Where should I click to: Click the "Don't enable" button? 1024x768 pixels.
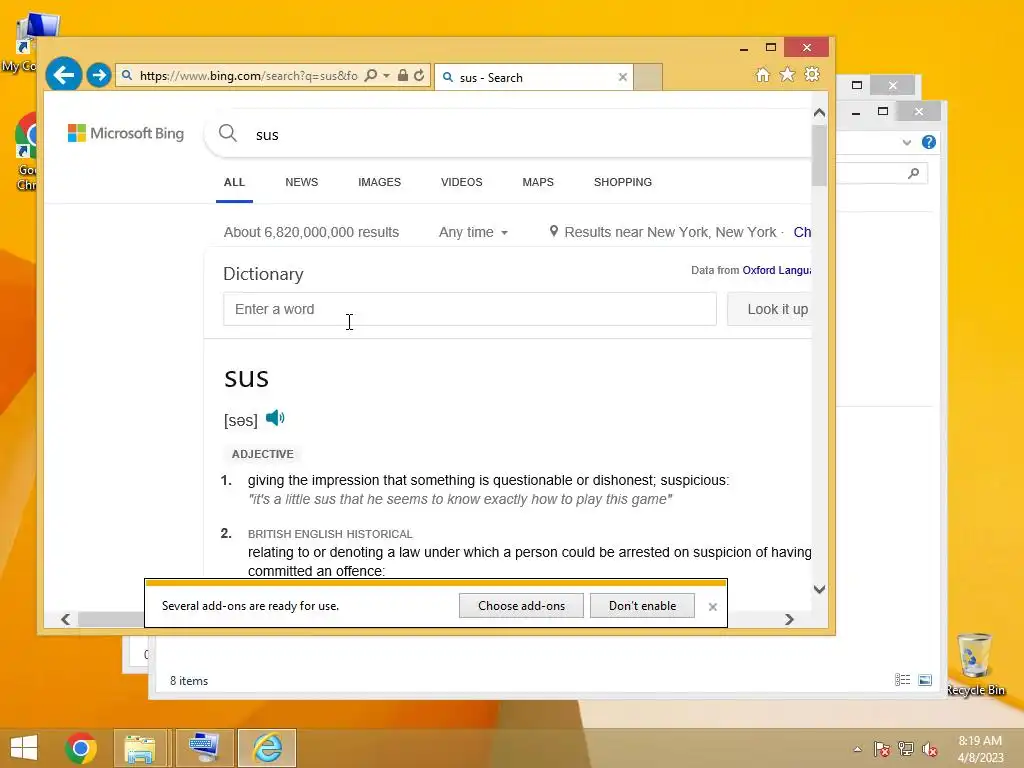tap(642, 605)
